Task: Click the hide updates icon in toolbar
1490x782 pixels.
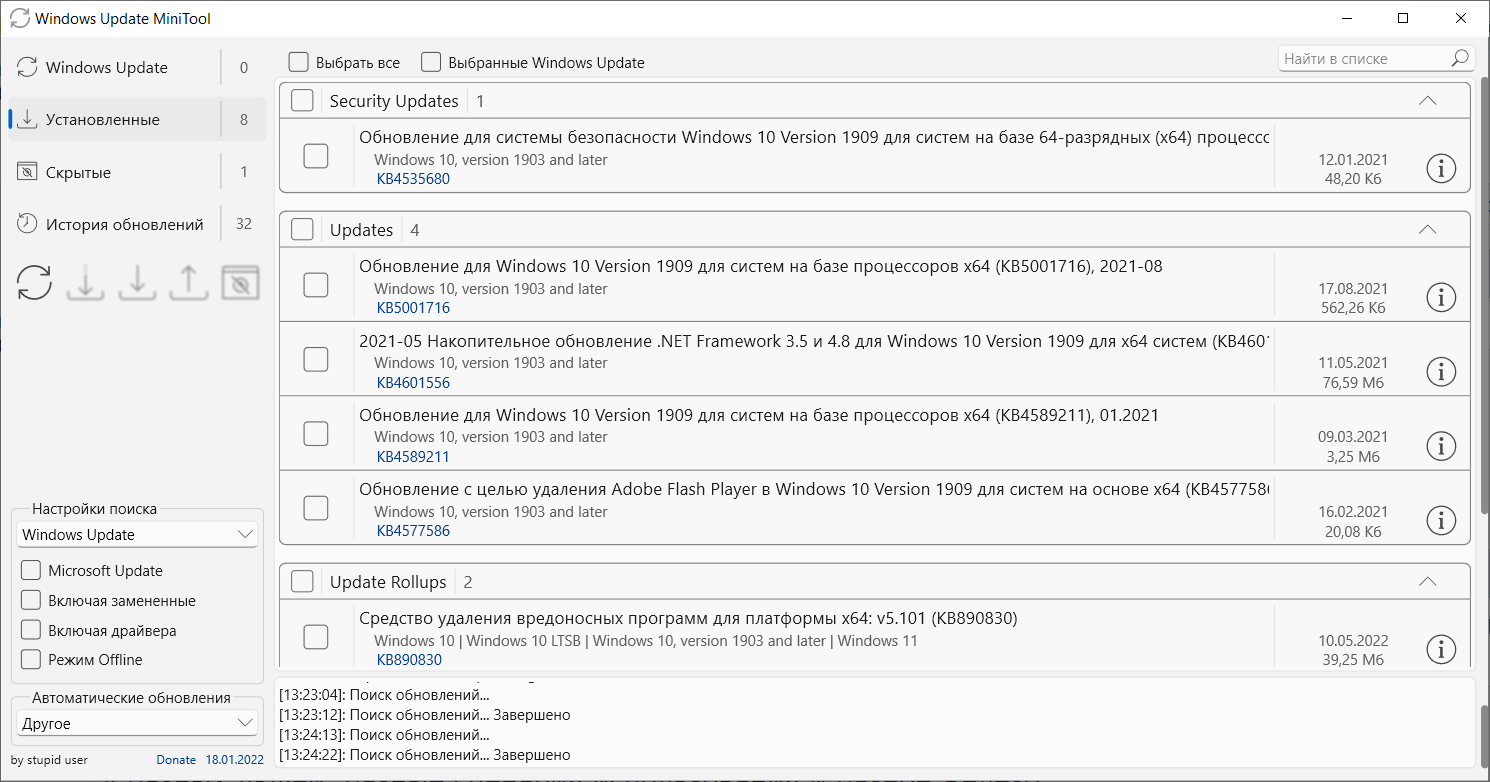Action: (x=240, y=283)
